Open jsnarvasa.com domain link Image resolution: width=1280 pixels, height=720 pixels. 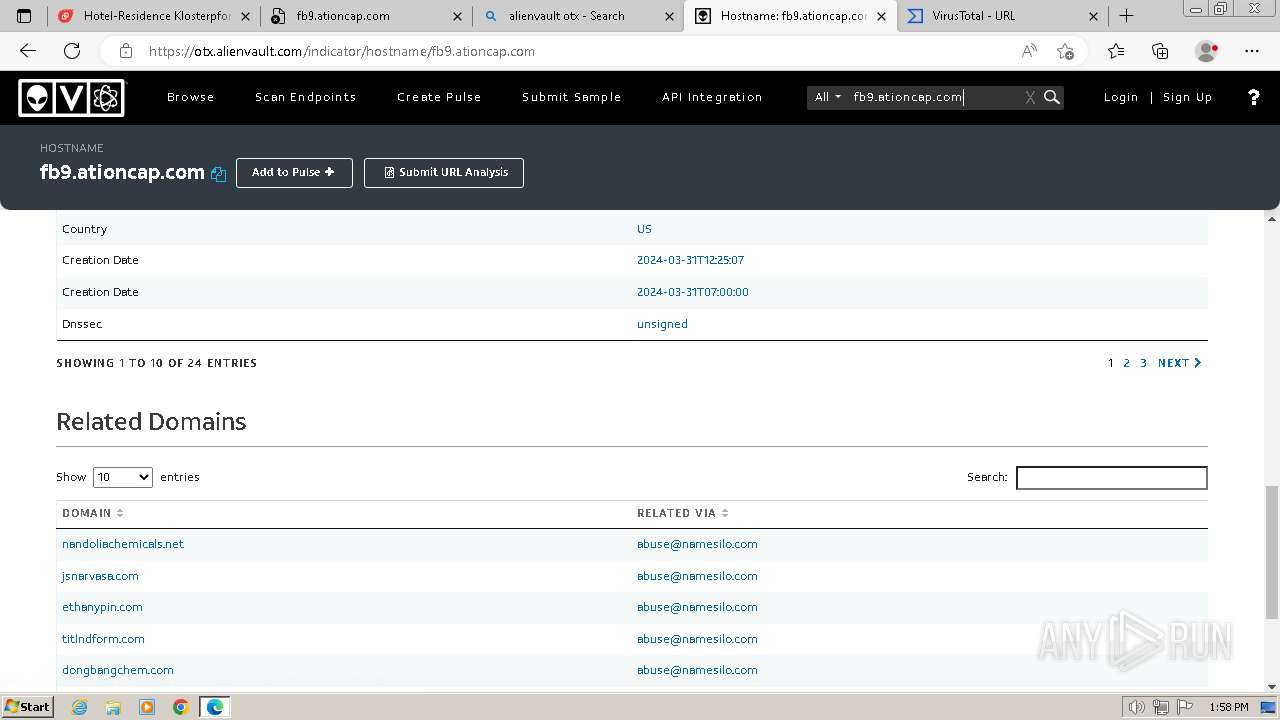point(100,576)
